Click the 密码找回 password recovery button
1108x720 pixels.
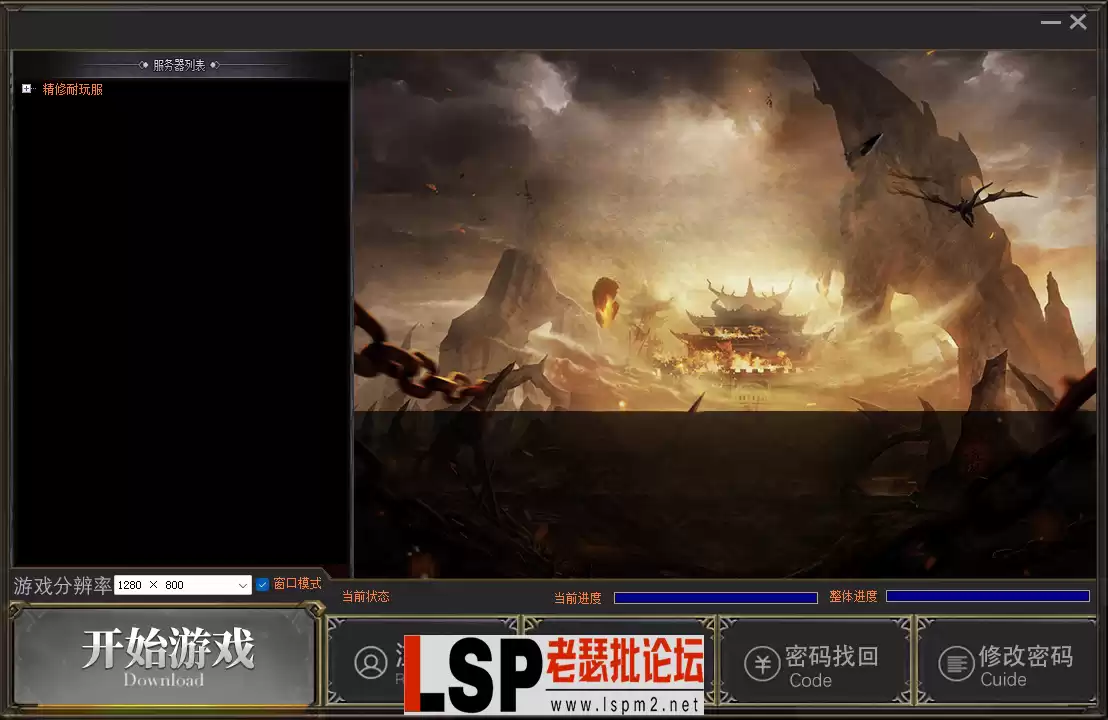814,663
